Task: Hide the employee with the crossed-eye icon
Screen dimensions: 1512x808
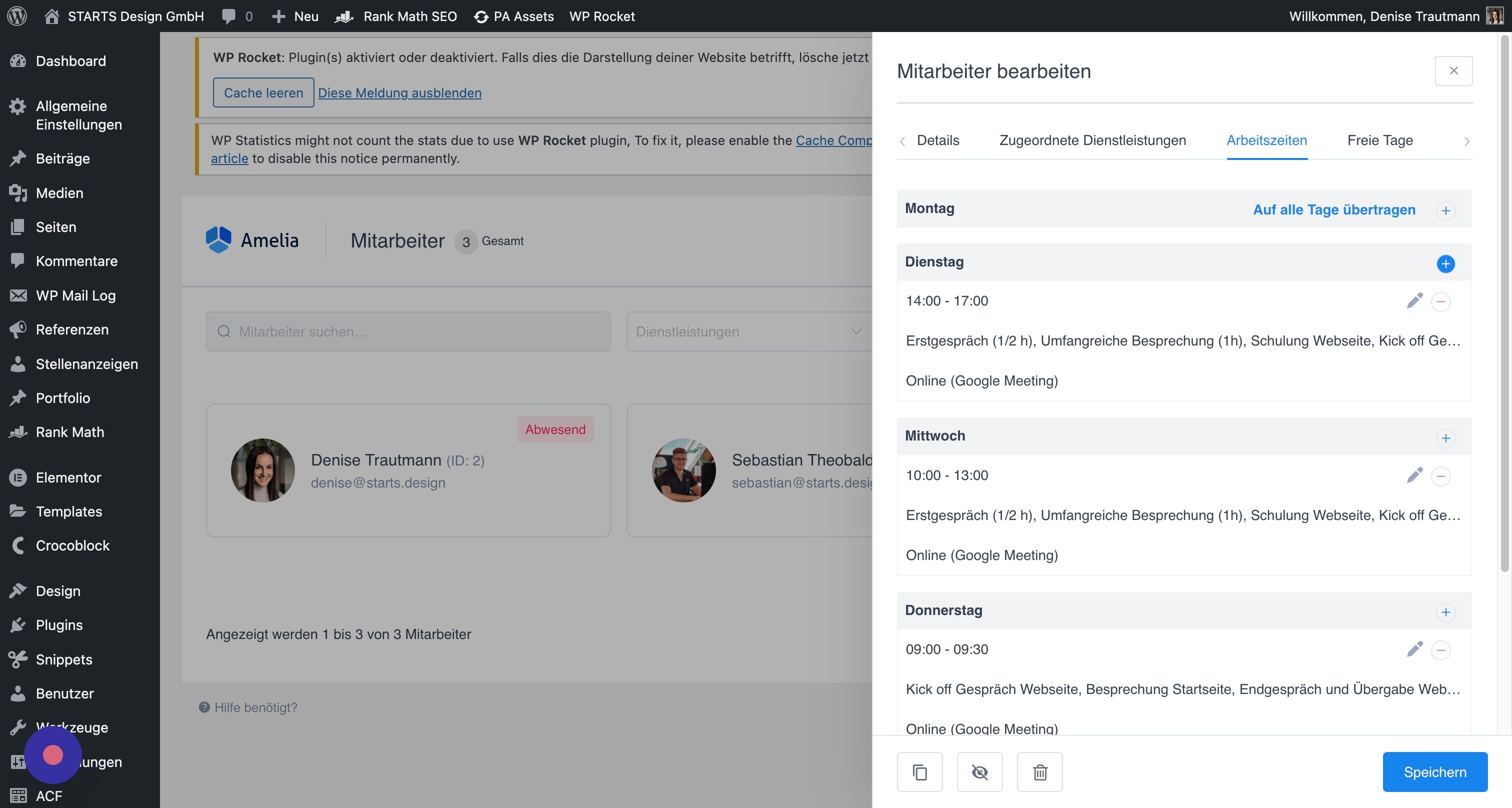Action: [x=979, y=771]
